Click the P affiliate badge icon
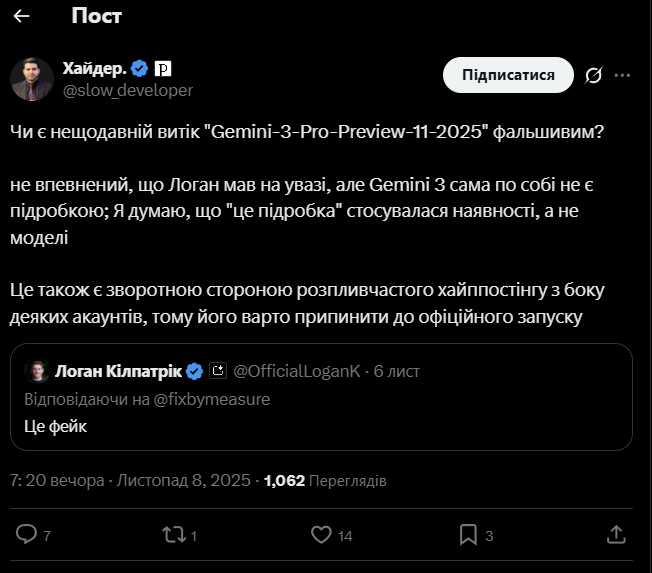The height and width of the screenshot is (573, 652). (x=164, y=68)
